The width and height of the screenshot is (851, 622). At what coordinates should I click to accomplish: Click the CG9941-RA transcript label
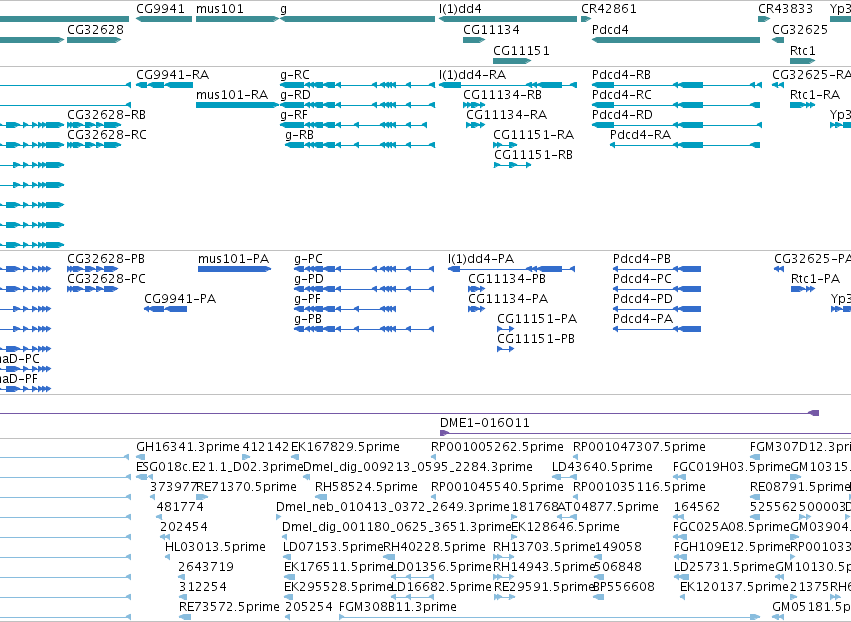pyautogui.click(x=173, y=74)
